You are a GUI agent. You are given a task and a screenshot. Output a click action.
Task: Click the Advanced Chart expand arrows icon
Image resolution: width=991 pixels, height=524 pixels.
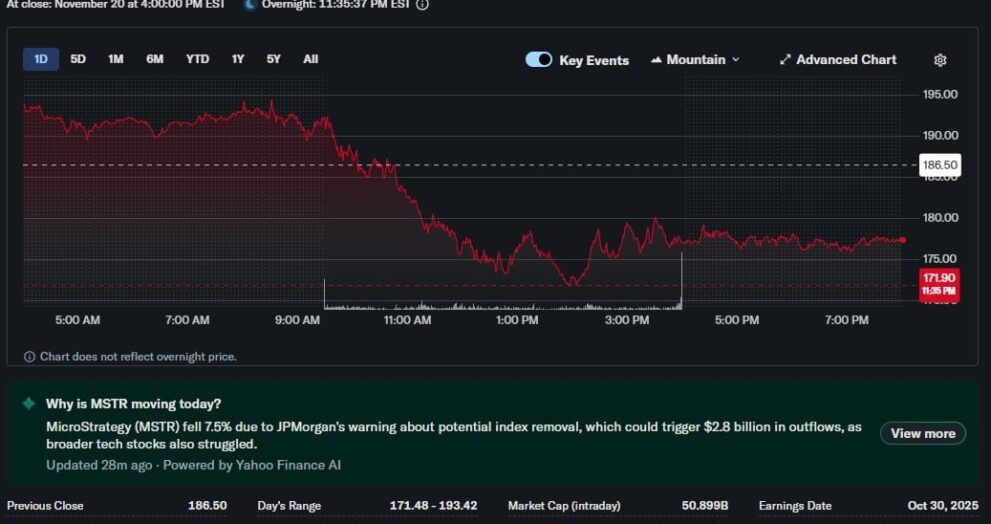pyautogui.click(x=785, y=60)
